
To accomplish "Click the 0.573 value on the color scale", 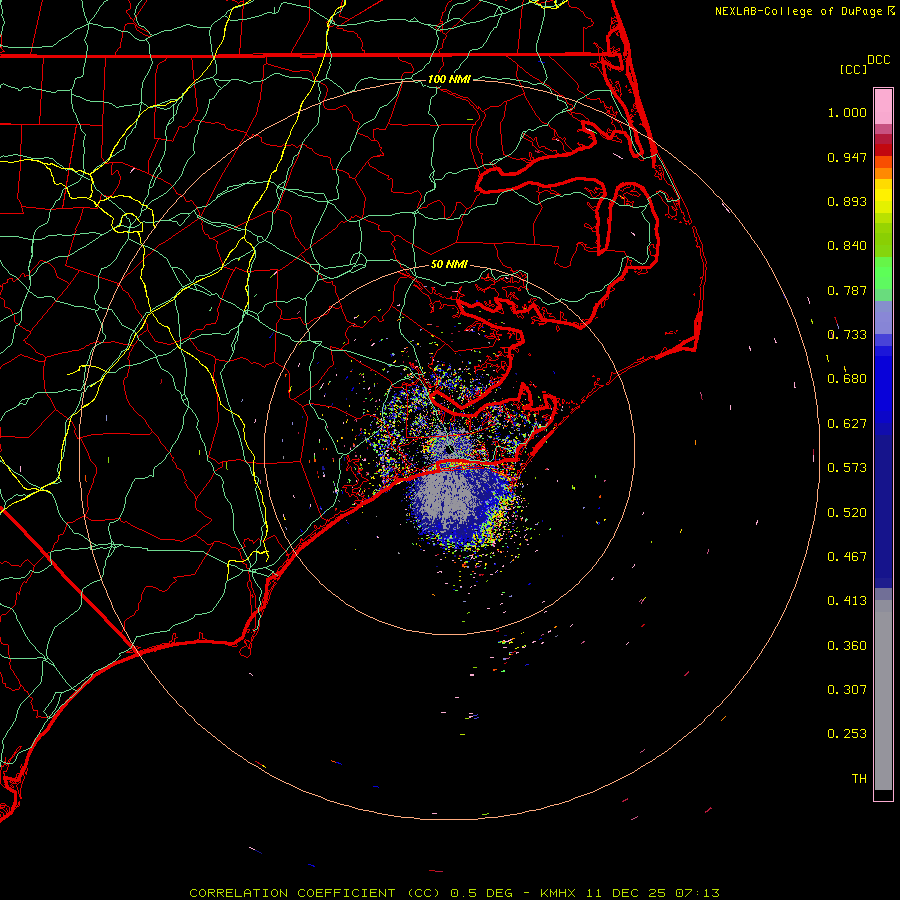I will pos(847,468).
